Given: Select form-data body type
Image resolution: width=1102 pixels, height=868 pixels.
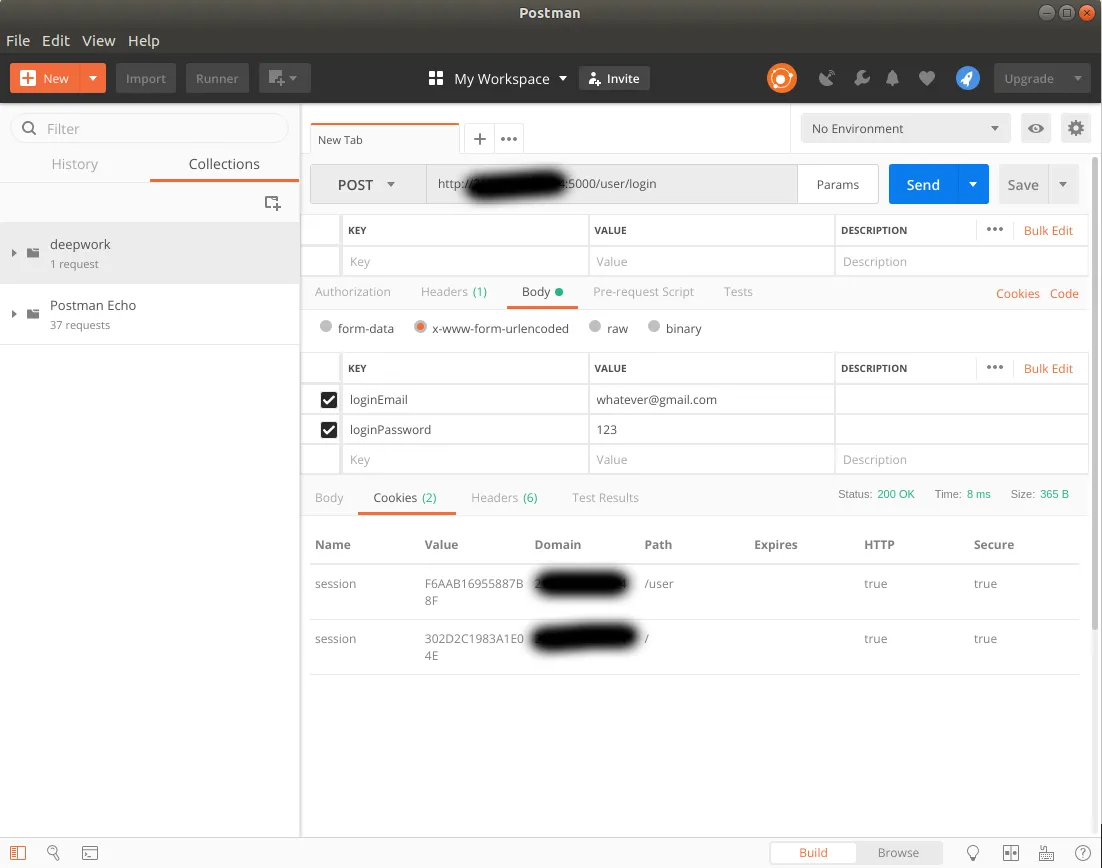Looking at the screenshot, I should click(325, 327).
